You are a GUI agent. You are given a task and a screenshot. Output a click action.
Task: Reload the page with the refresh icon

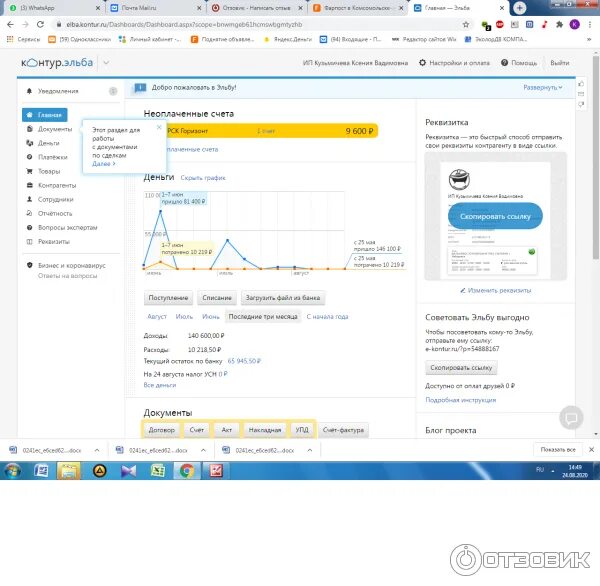coord(40,24)
